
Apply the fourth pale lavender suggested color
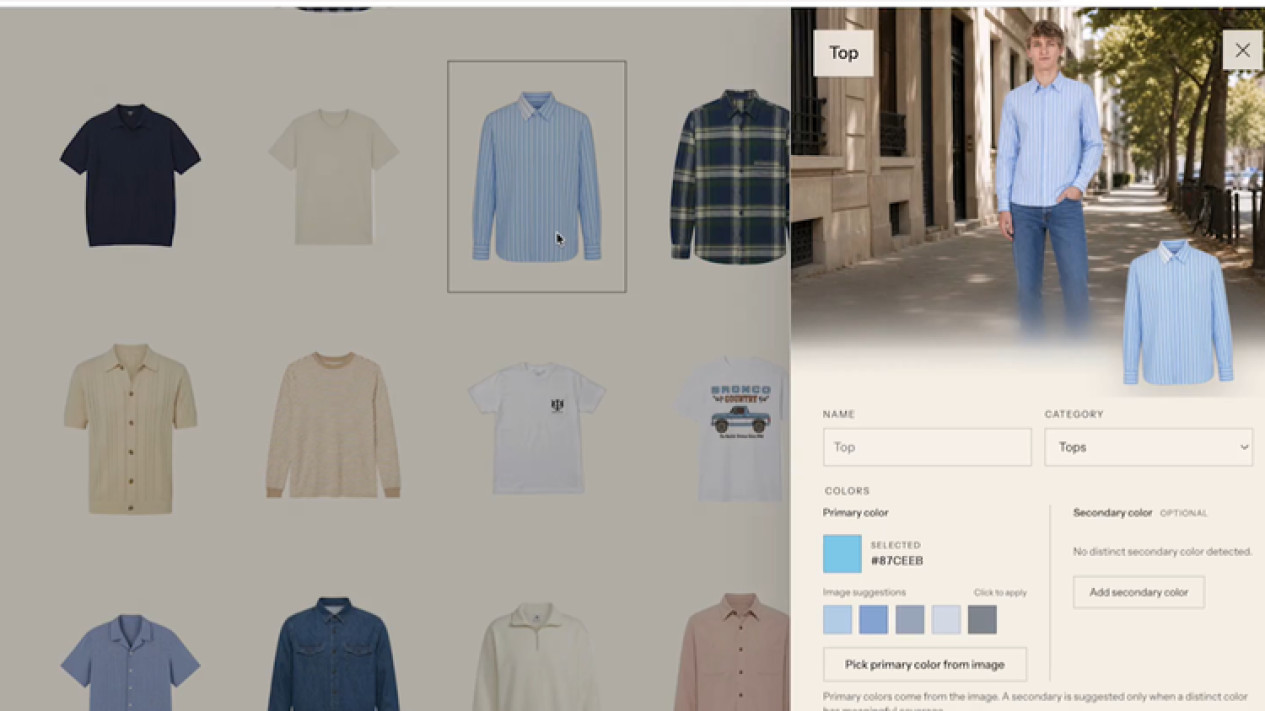click(x=946, y=619)
